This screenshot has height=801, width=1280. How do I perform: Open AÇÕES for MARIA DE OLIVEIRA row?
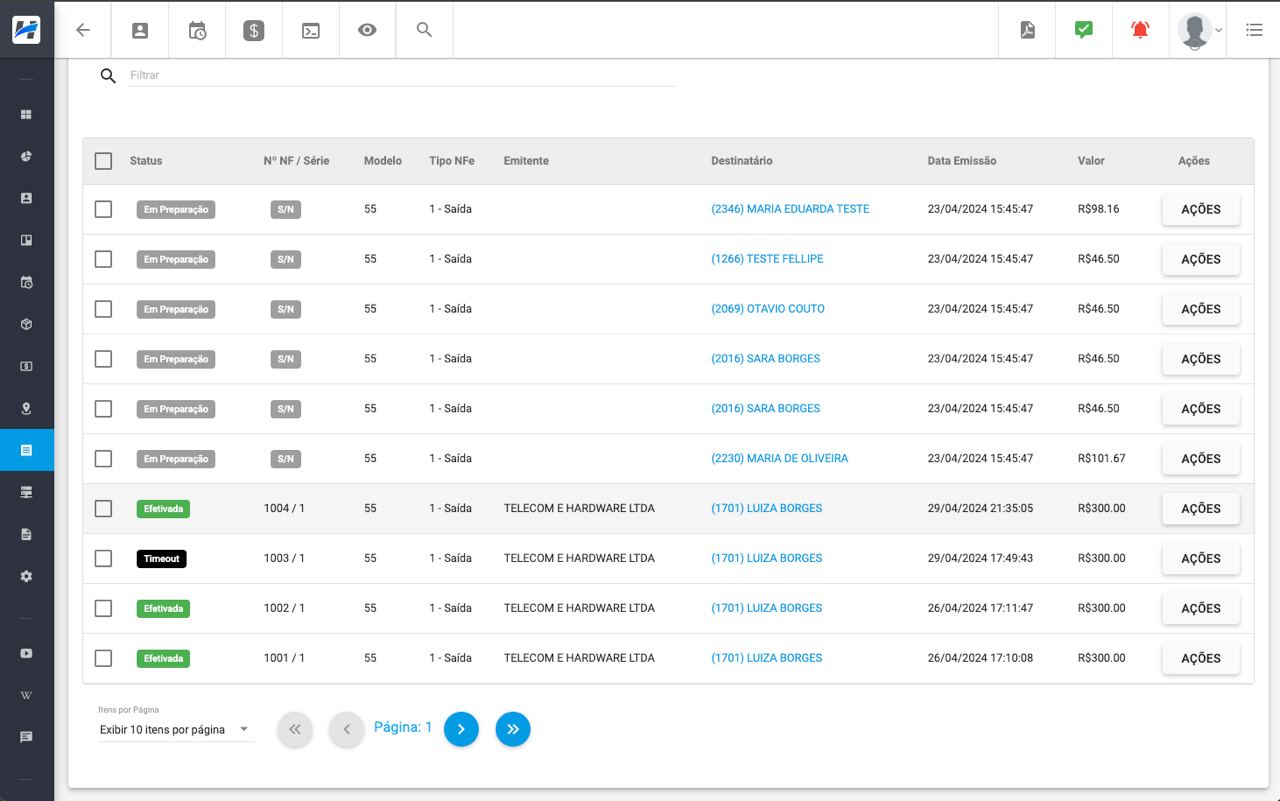pyautogui.click(x=1201, y=459)
